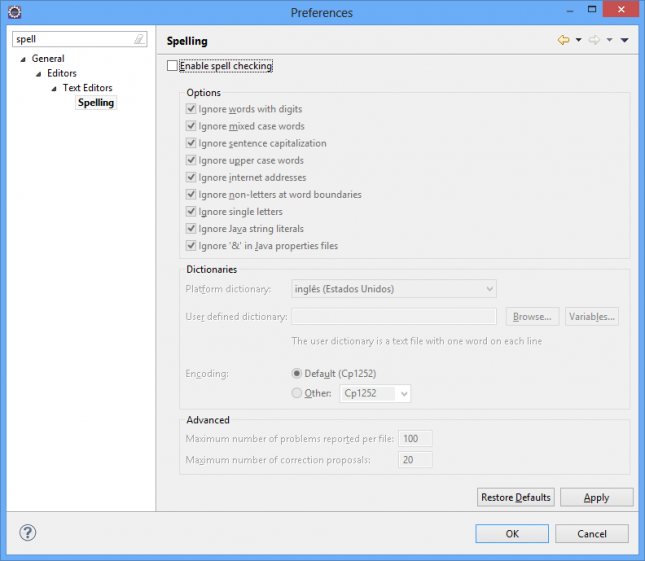
Task: Open the preferences view menu arrow
Action: (x=624, y=40)
